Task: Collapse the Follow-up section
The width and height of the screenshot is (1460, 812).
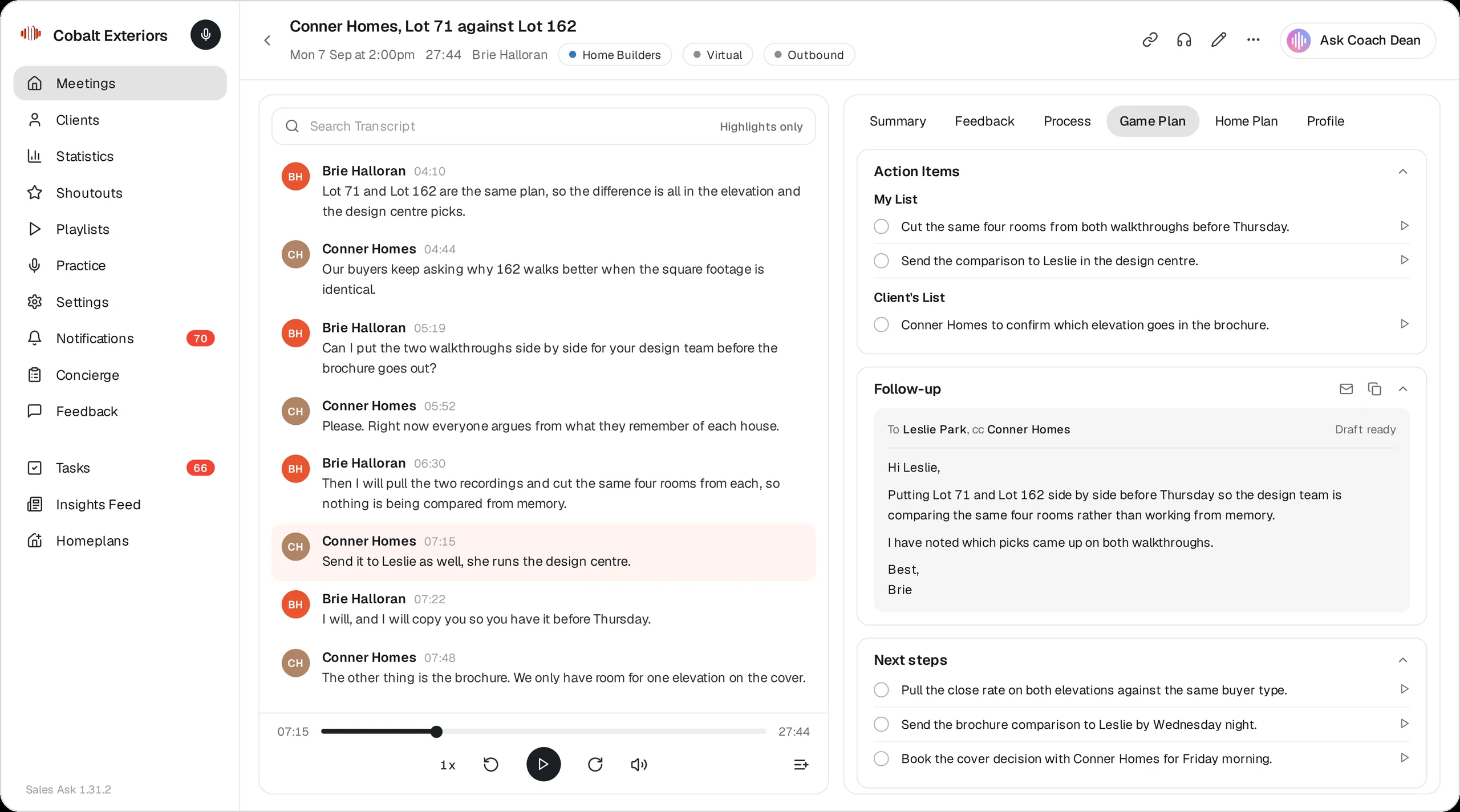Action: pyautogui.click(x=1403, y=389)
